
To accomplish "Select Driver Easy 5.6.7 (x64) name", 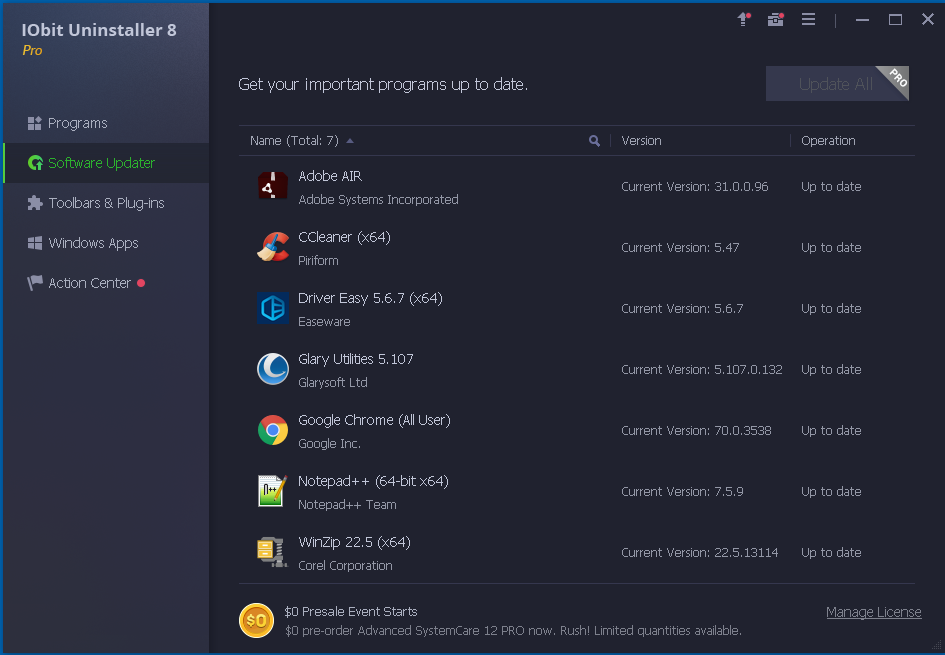I will 370,298.
